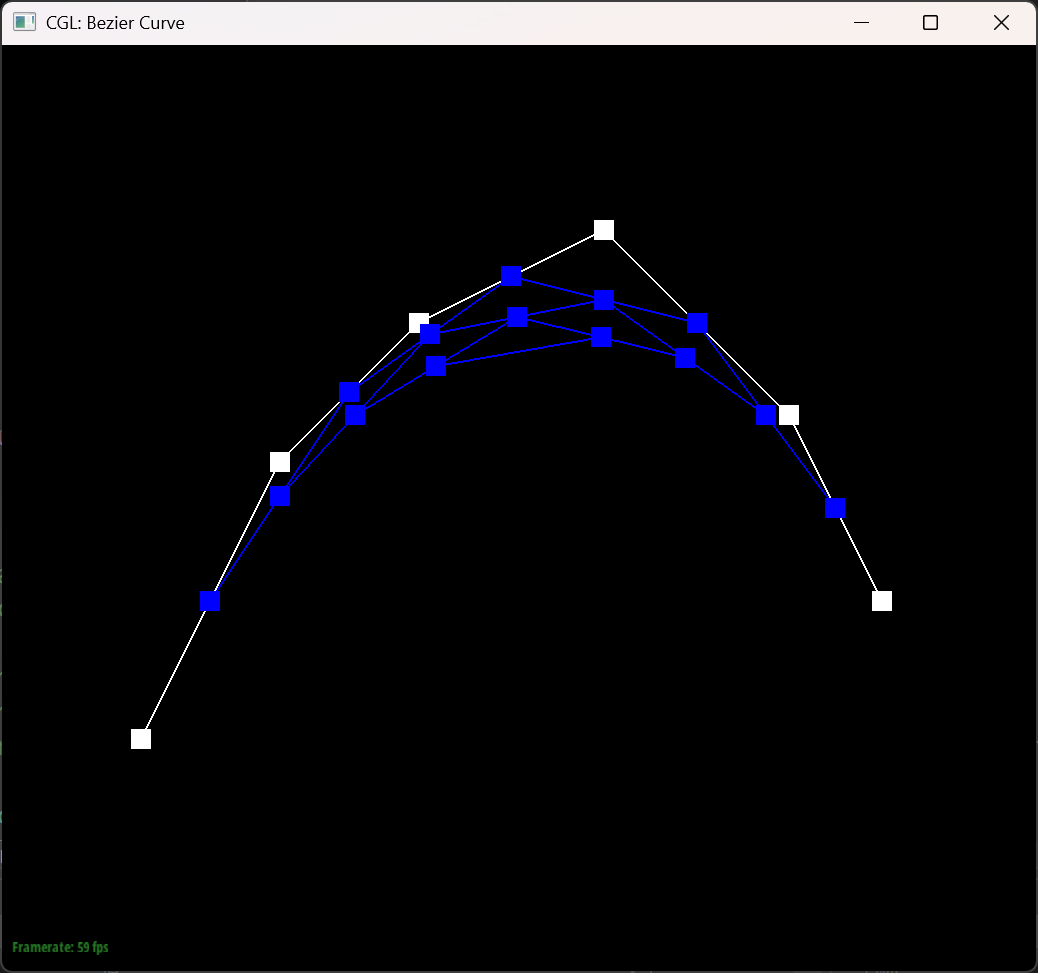Minimize the Bezier Curve window
The image size is (1038, 973).
click(861, 23)
